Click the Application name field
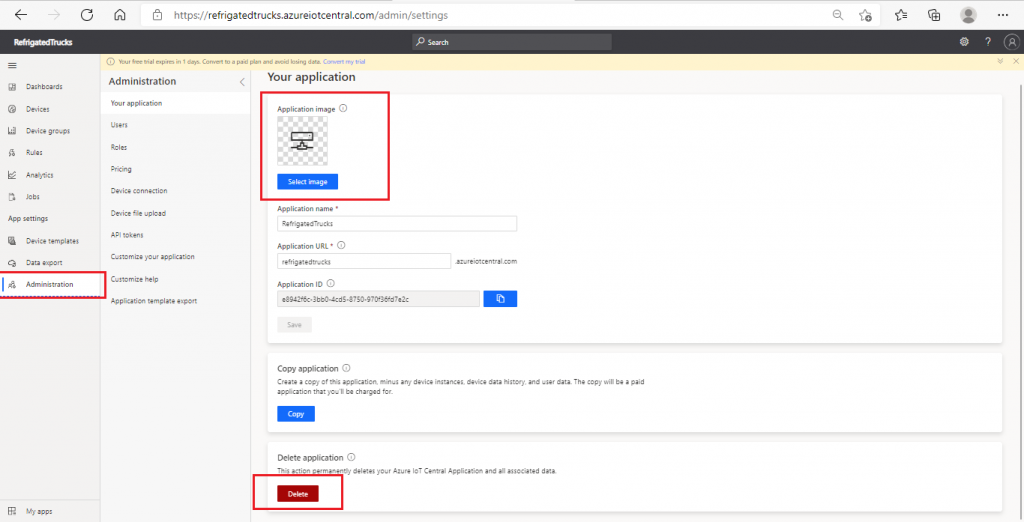This screenshot has height=522, width=1024. click(396, 223)
